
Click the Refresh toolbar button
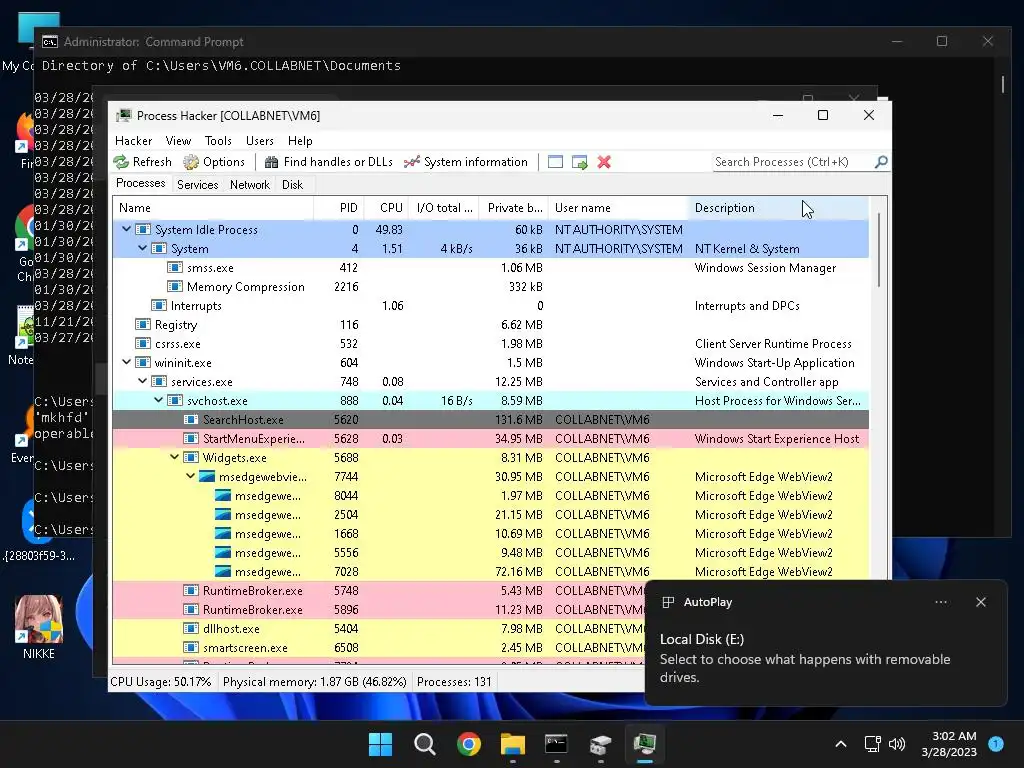[x=142, y=162]
